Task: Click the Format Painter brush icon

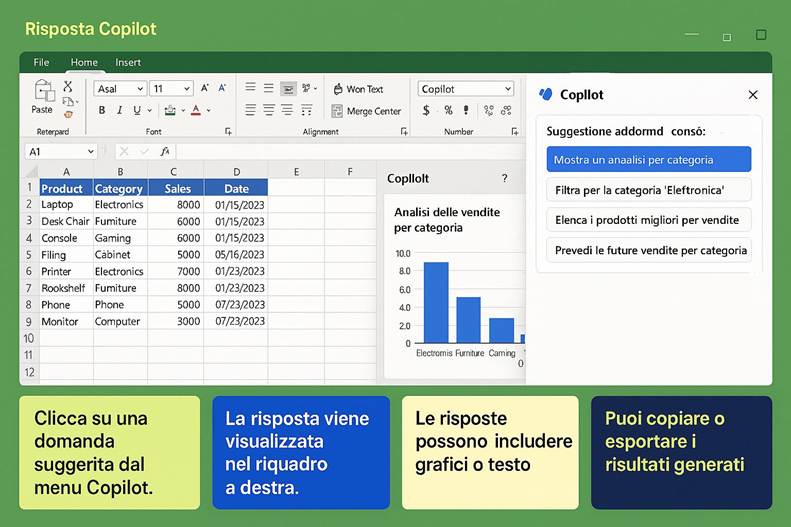Action: [68, 114]
